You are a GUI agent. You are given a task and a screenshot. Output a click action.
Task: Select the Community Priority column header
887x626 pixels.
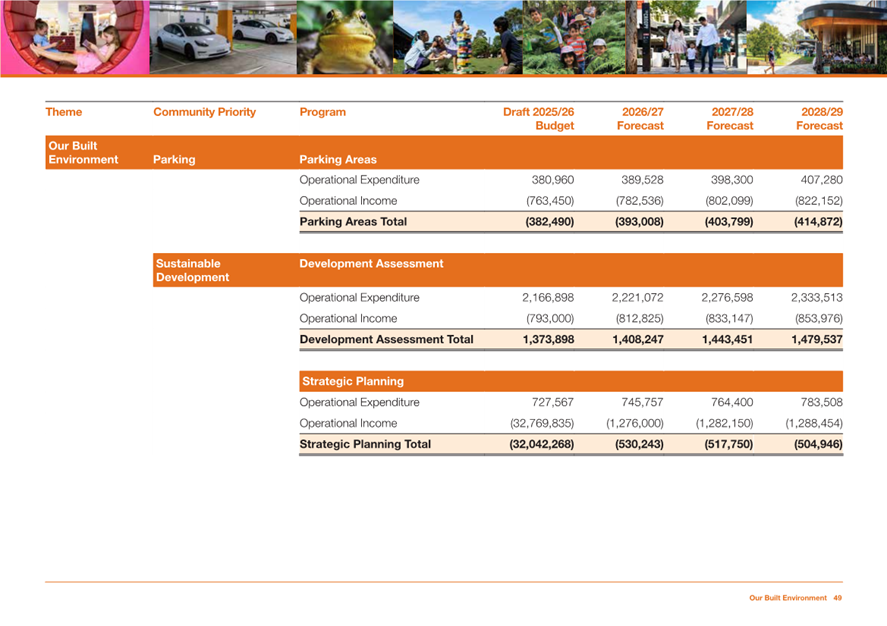coord(204,112)
